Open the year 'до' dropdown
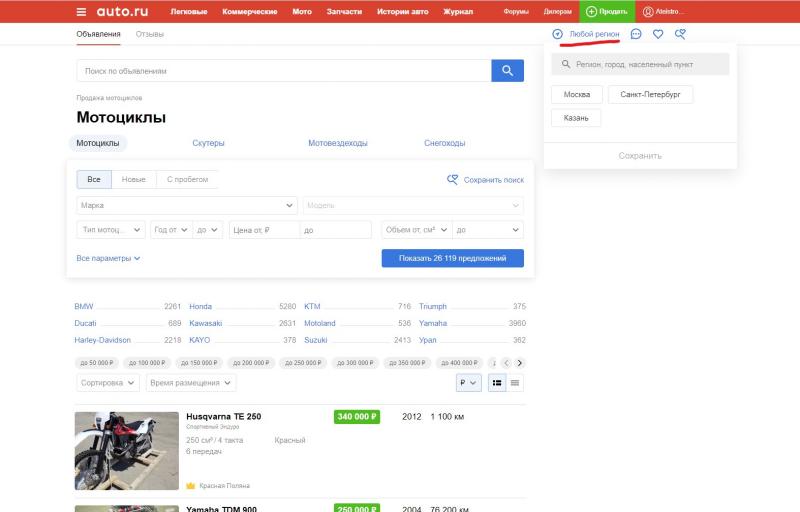This screenshot has height=512, width=800. [x=207, y=229]
